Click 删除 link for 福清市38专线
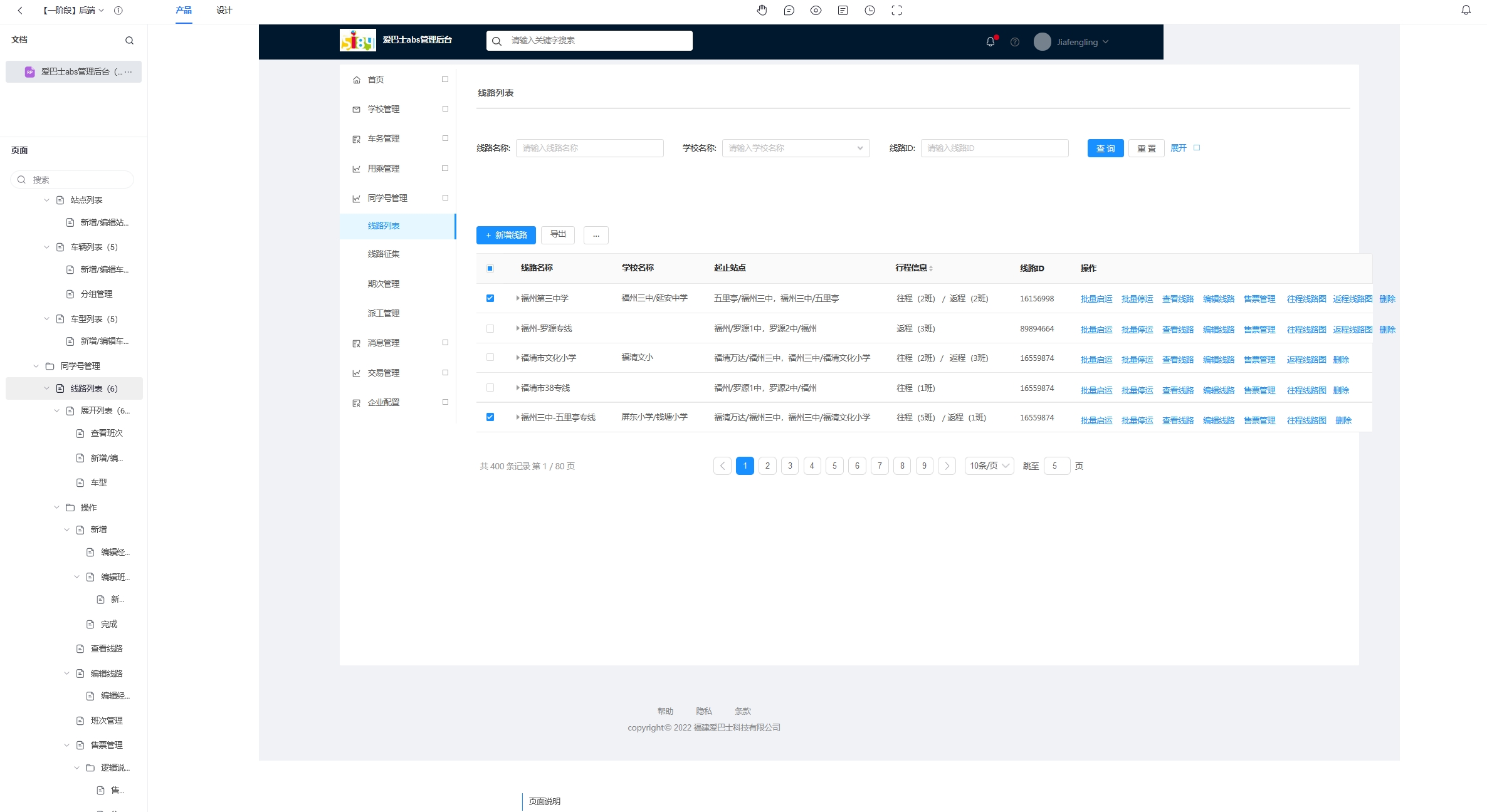Viewport: 1487px width, 812px height. [x=1341, y=390]
